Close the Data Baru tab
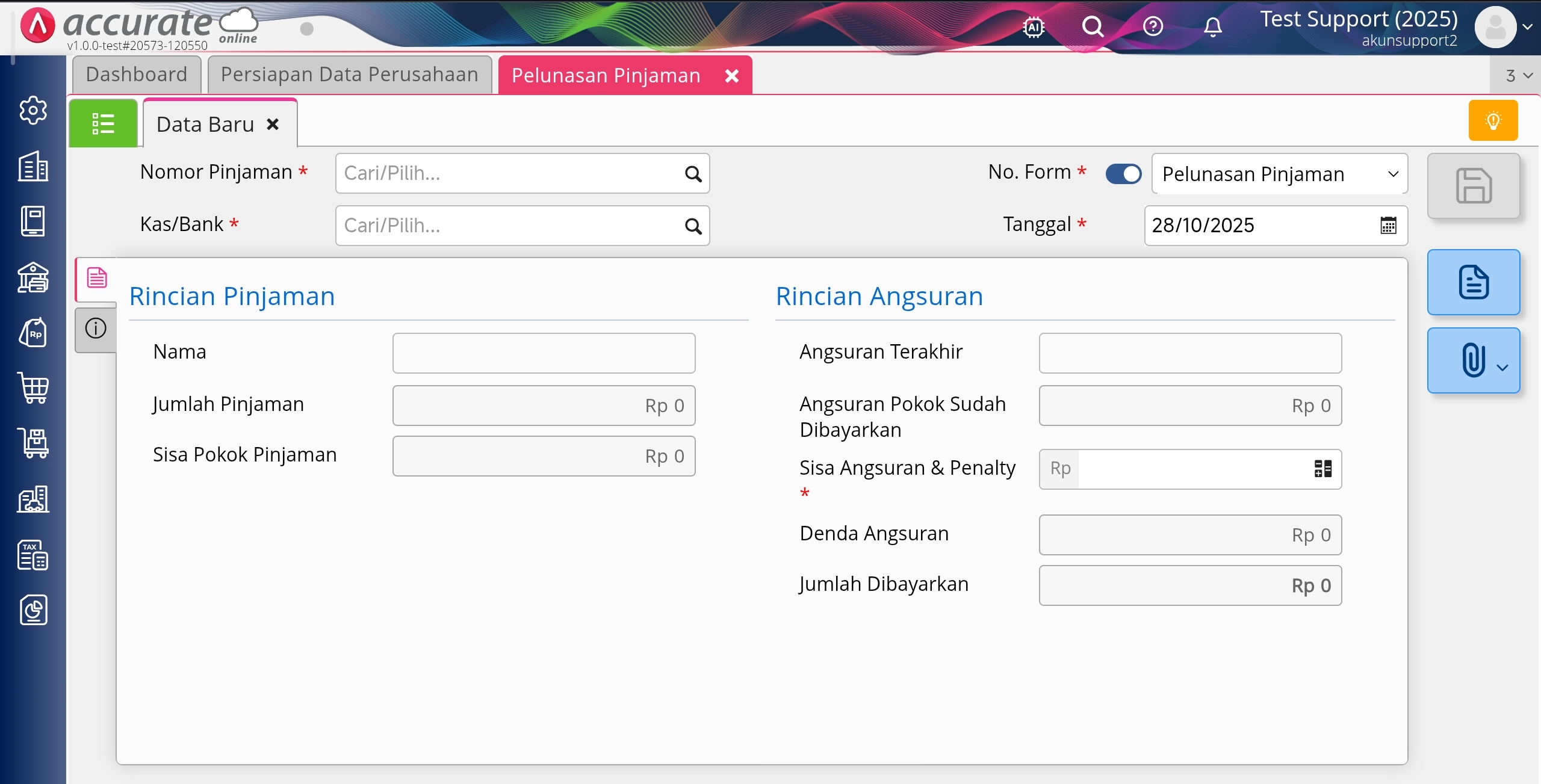The image size is (1541, 784). tap(273, 125)
